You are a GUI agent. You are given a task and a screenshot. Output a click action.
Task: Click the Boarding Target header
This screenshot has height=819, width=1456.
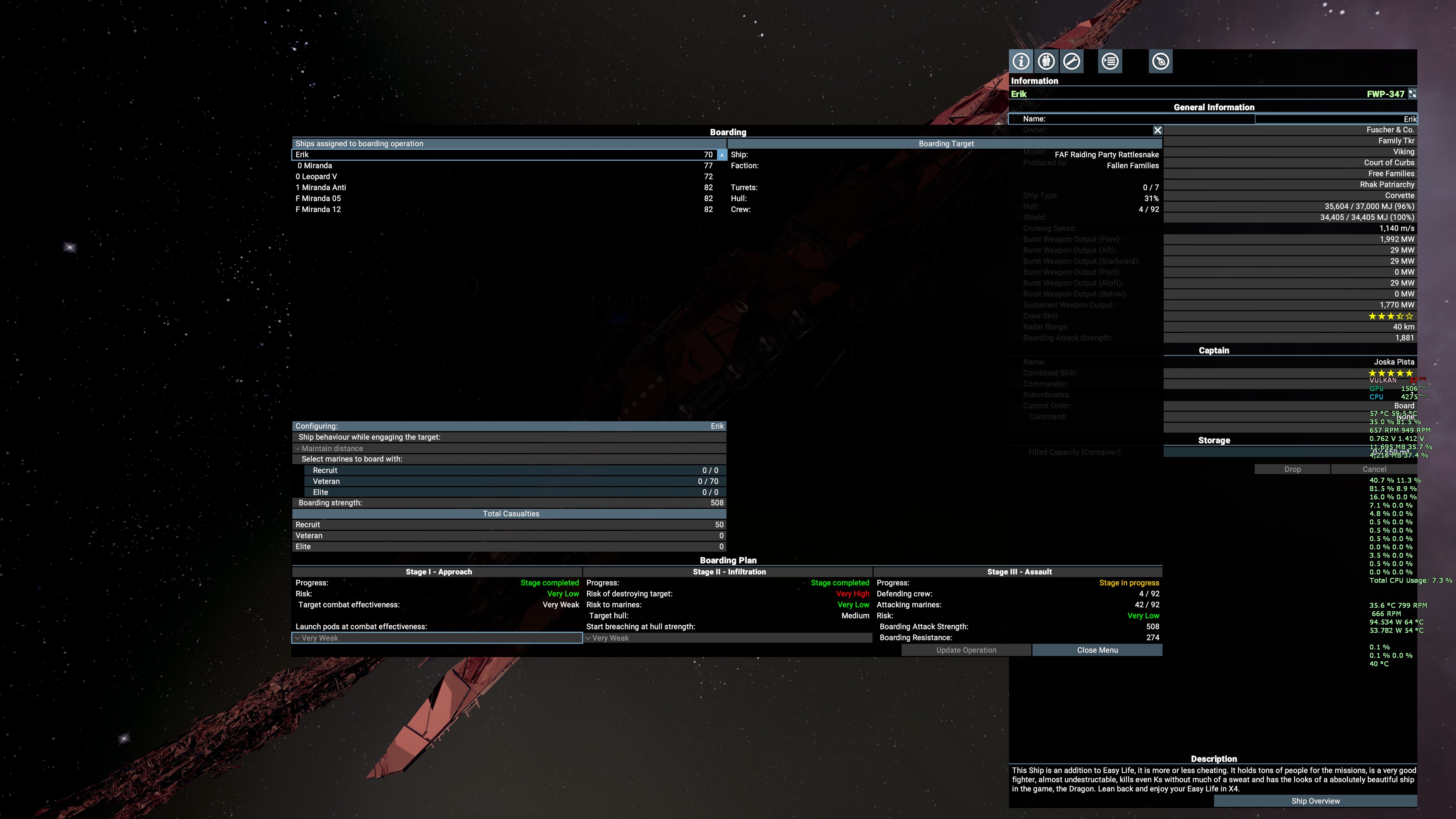946,144
